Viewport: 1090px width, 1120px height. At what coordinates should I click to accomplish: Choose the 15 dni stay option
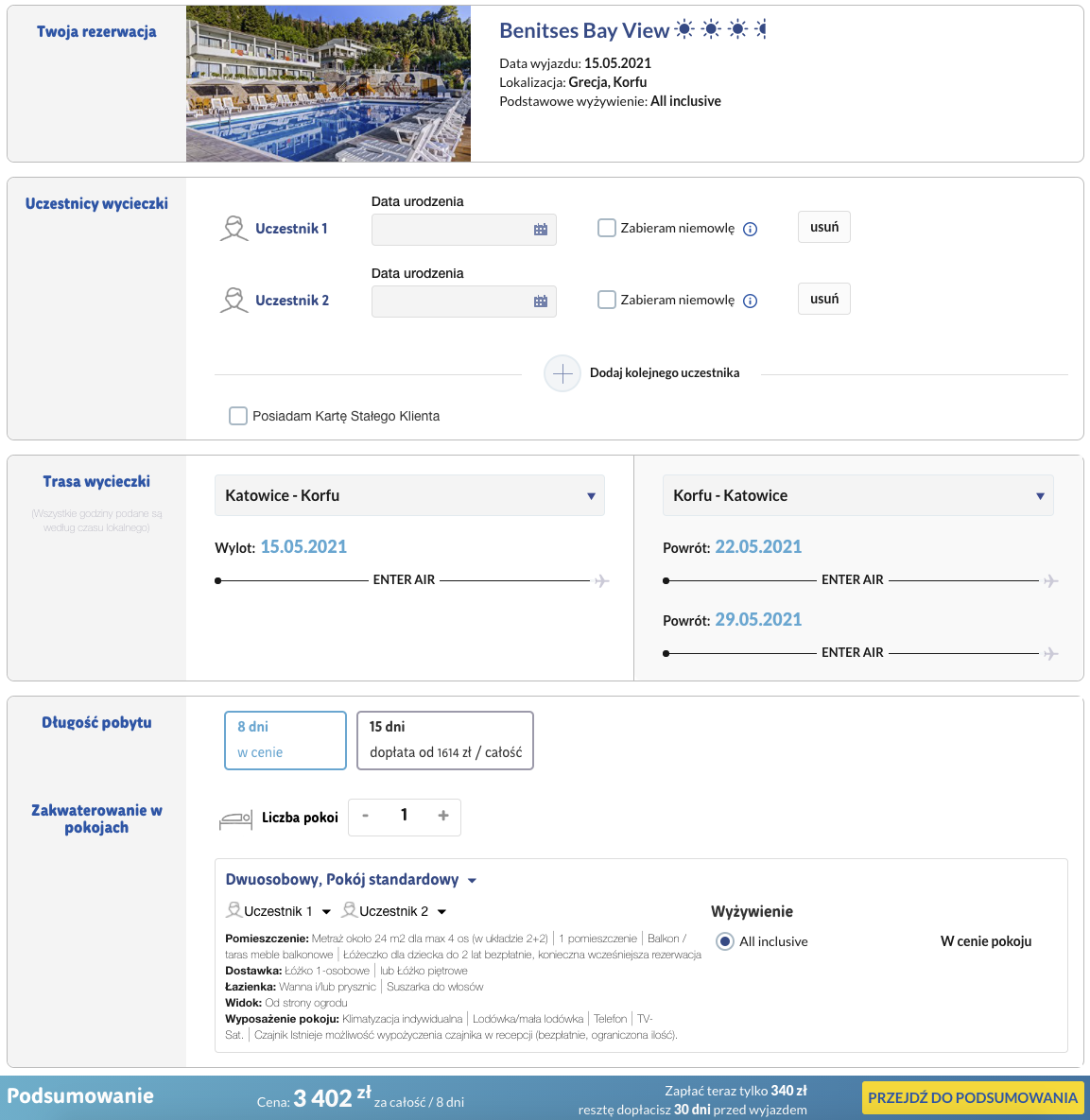[444, 740]
